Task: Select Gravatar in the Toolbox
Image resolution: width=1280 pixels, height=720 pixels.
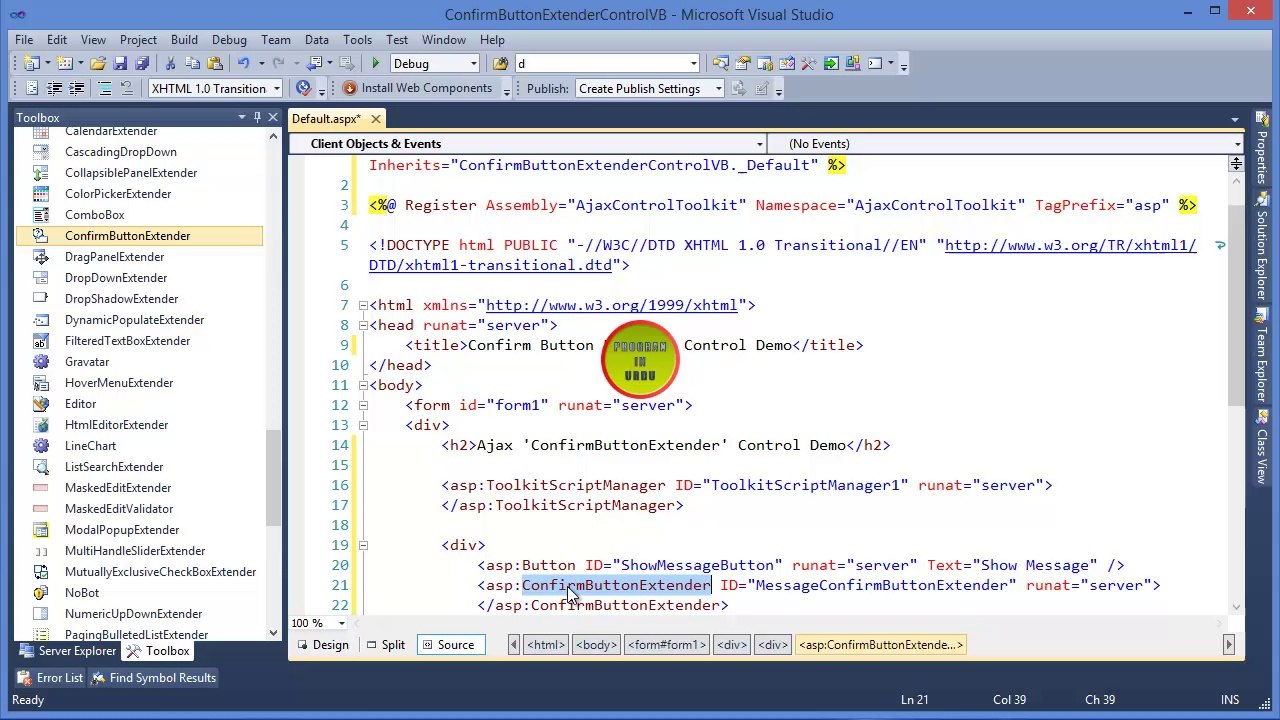Action: point(87,362)
